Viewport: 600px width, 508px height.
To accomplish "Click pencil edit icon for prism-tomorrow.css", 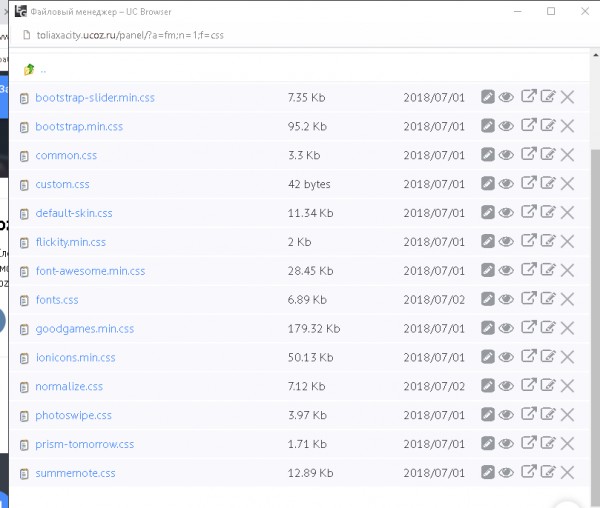I will tap(488, 443).
